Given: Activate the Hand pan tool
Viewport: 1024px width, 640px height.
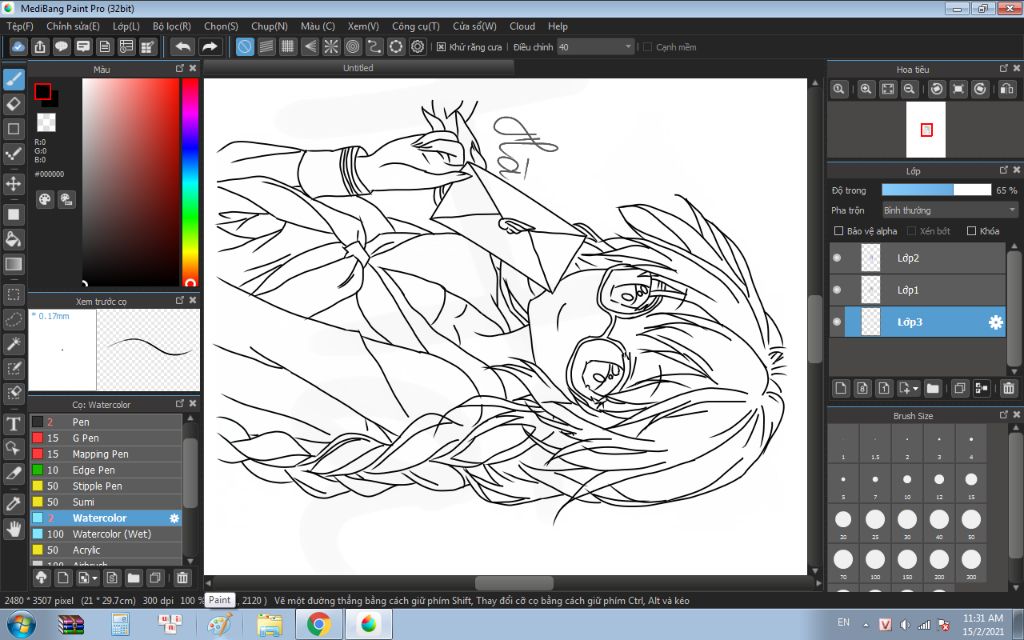Looking at the screenshot, I should [14, 528].
